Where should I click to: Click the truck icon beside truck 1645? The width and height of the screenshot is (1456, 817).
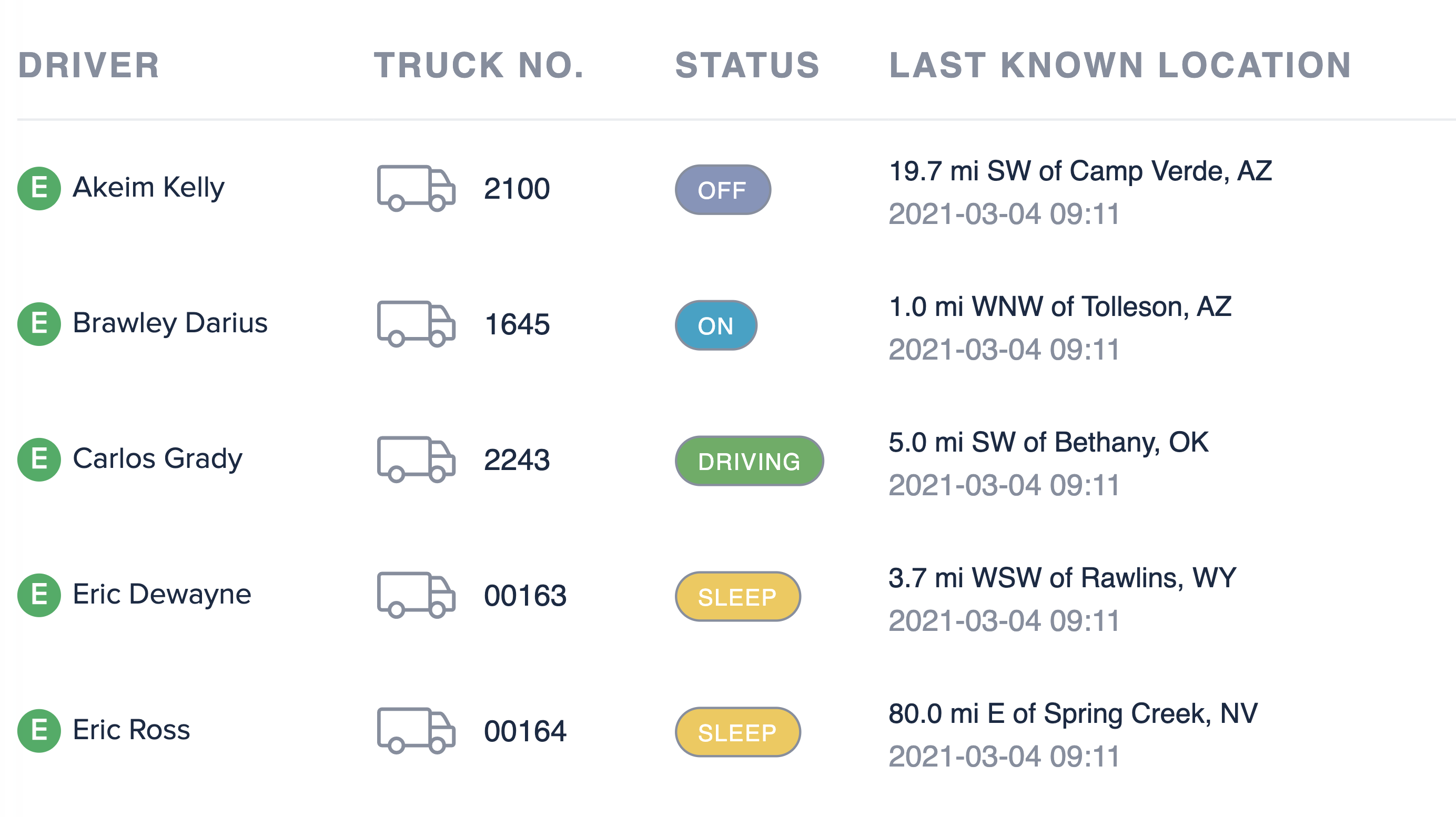click(416, 324)
